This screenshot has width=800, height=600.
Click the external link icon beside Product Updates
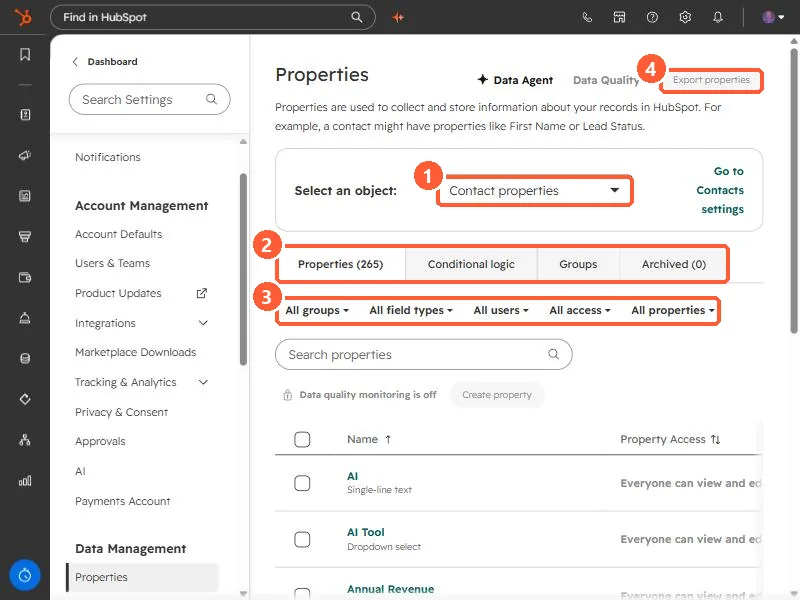202,293
